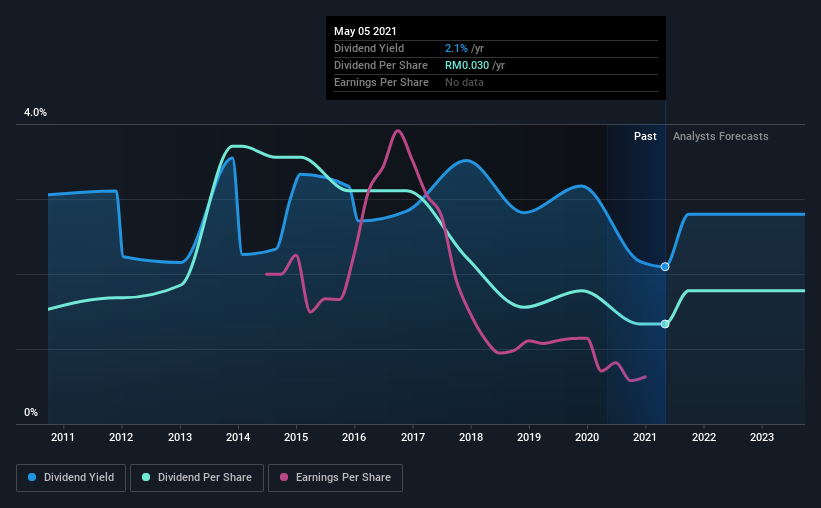Image resolution: width=821 pixels, height=508 pixels.
Task: Click the 2018 x-axis label
Action: [x=471, y=437]
